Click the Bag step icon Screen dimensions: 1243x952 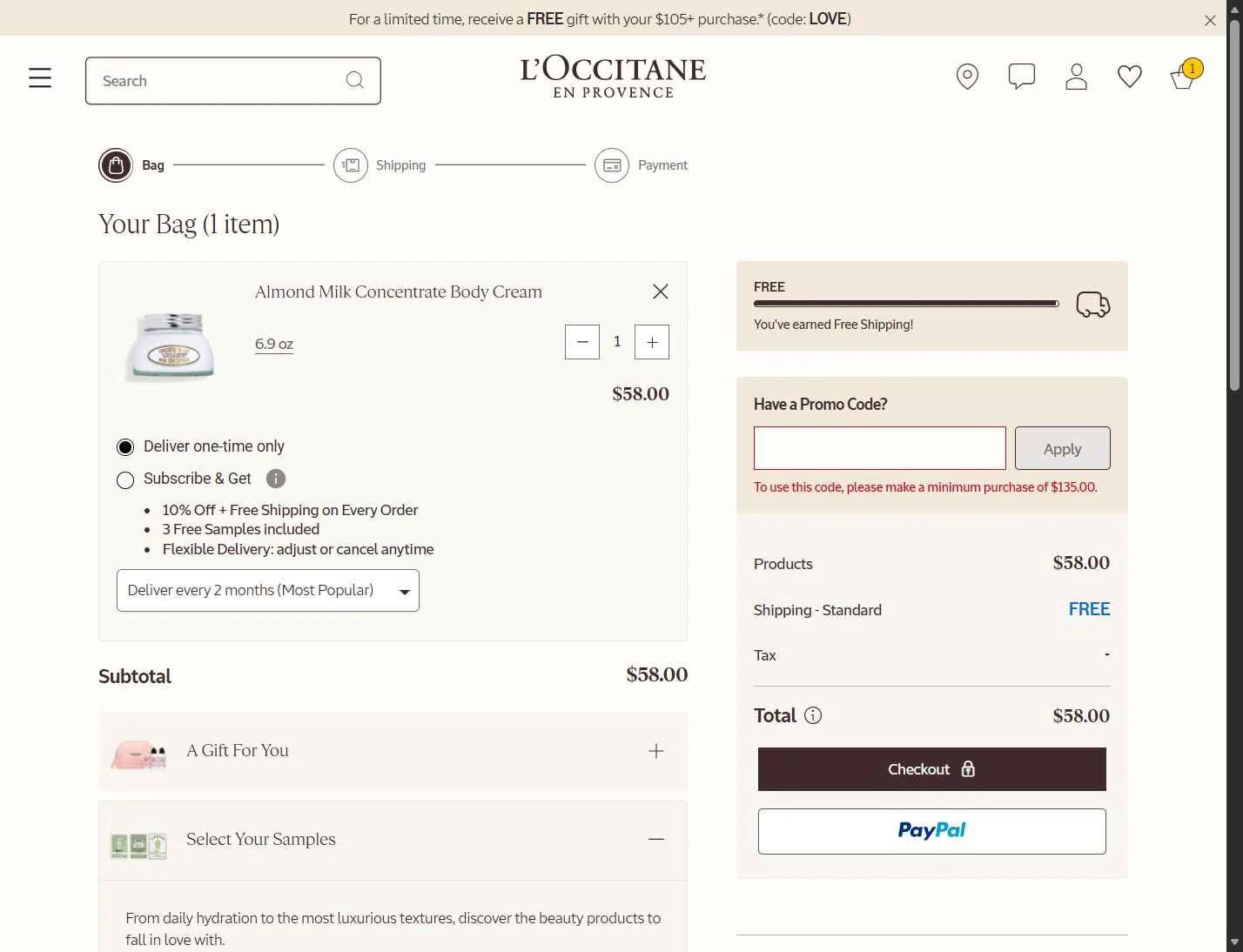point(116,165)
